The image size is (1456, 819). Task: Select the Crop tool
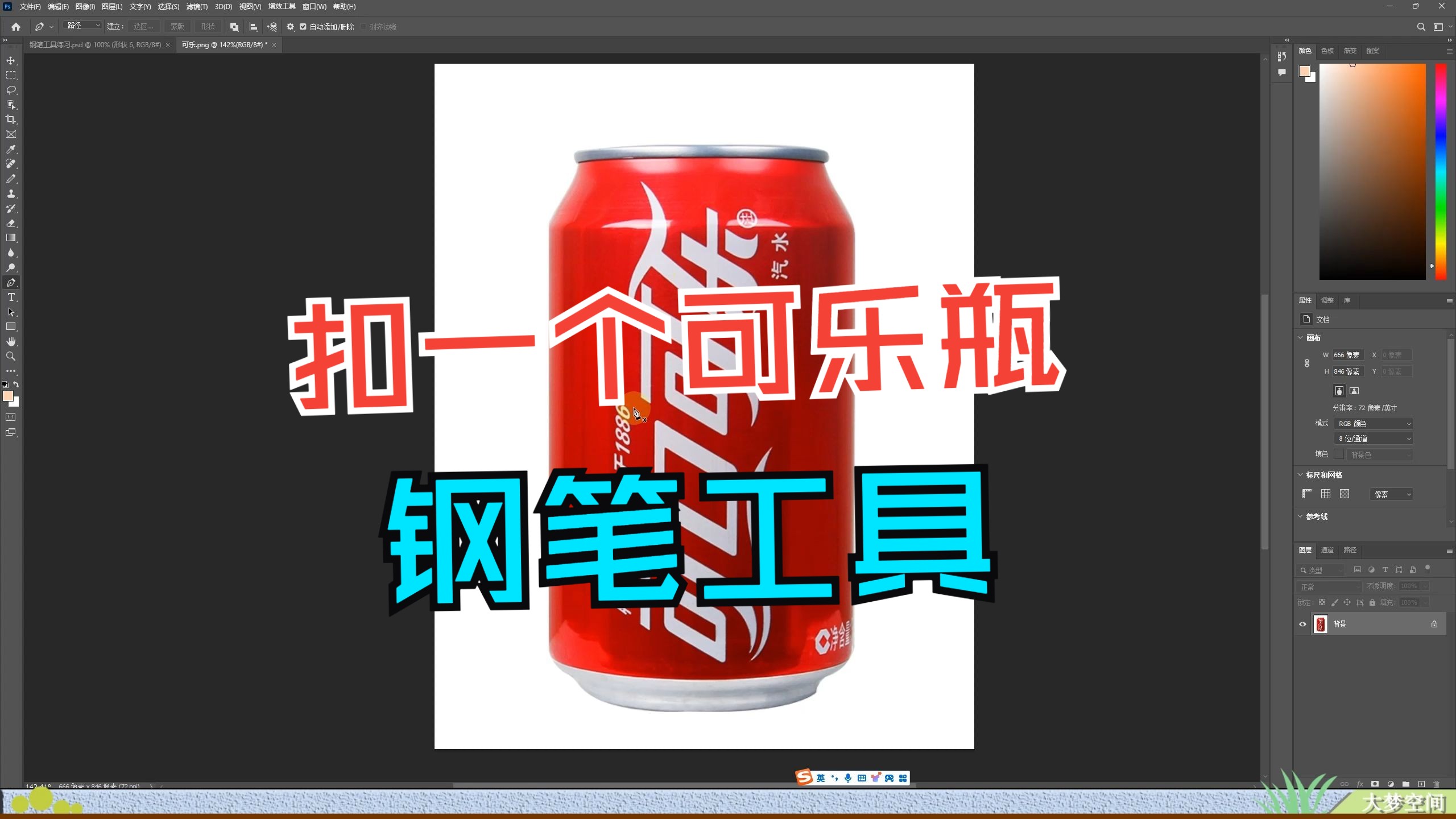11,119
